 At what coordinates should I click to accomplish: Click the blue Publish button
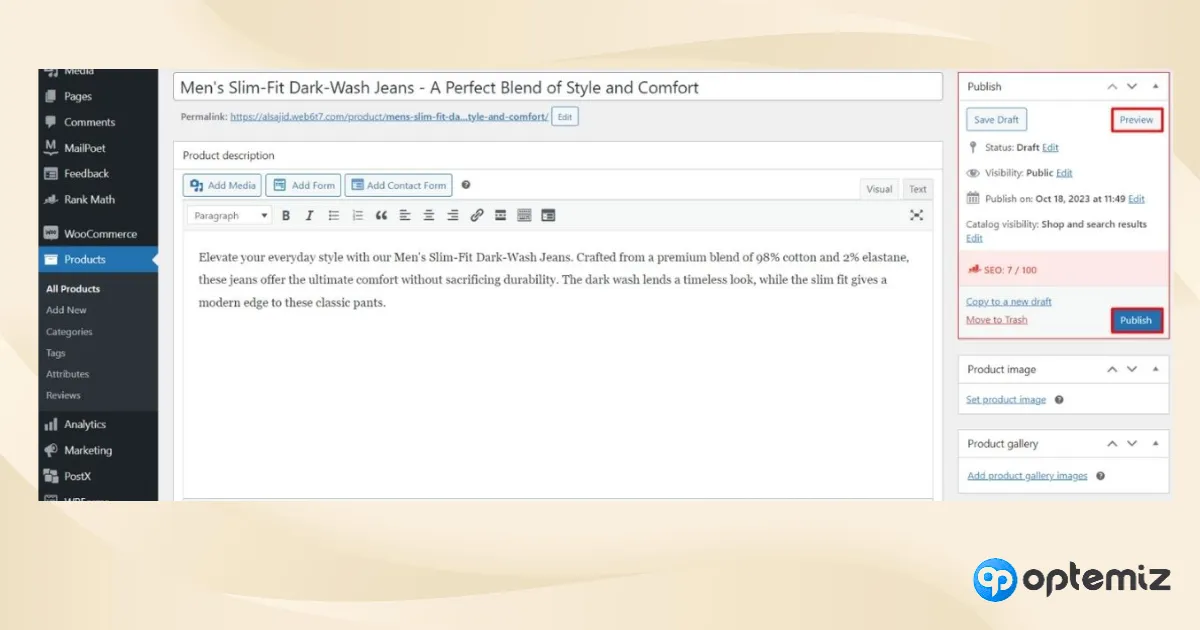click(1136, 320)
